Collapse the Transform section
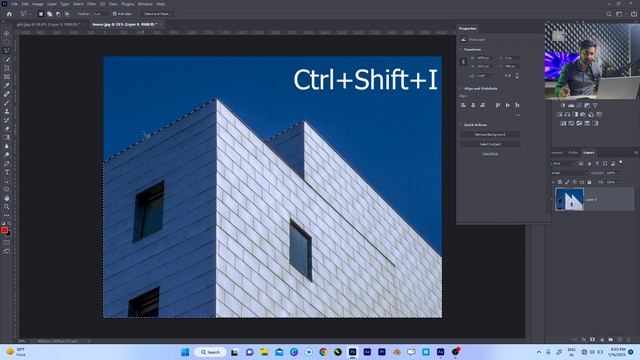The height and width of the screenshot is (360, 640). click(x=460, y=49)
